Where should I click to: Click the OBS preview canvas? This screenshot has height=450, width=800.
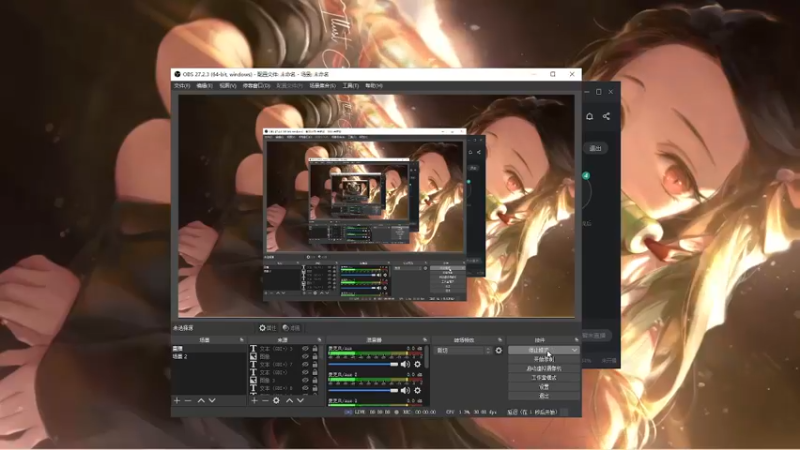pos(376,206)
